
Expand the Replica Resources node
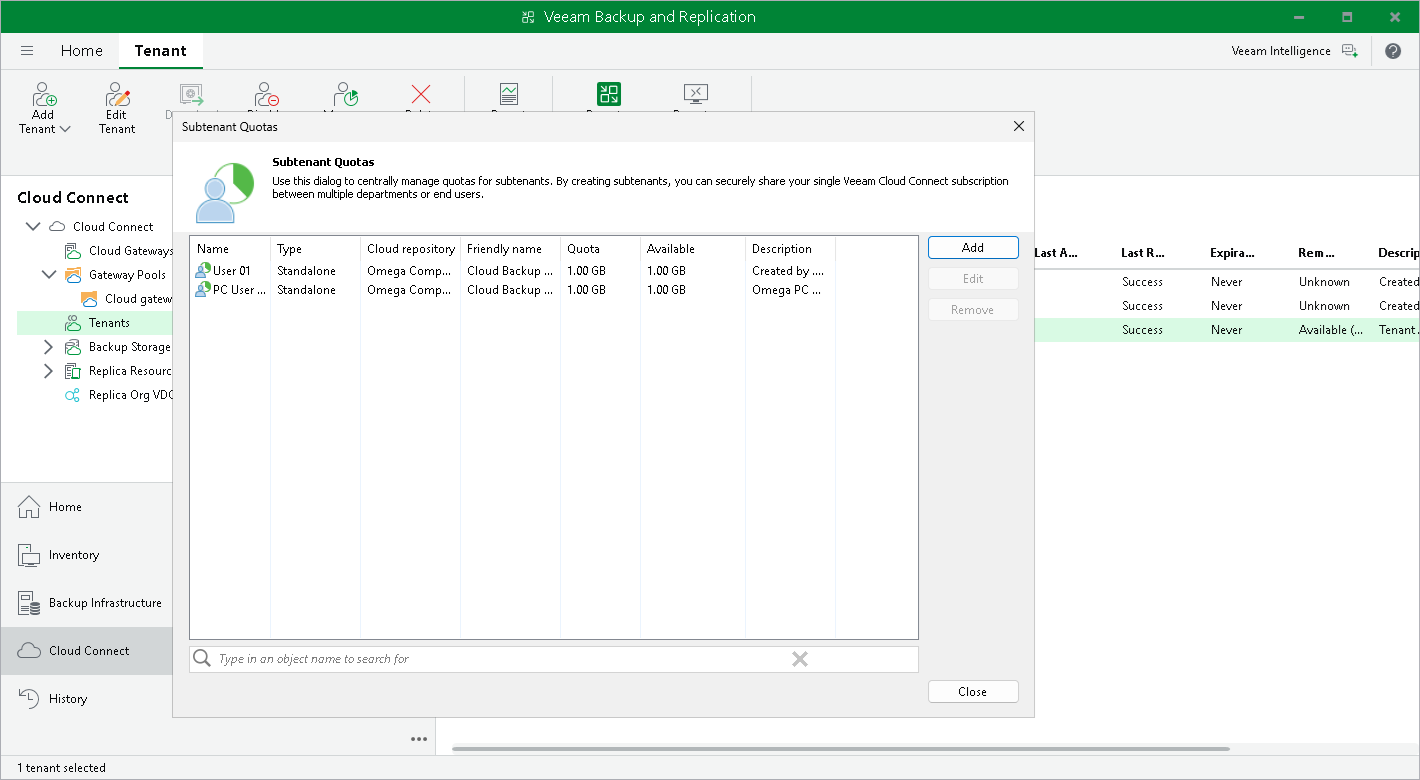48,371
